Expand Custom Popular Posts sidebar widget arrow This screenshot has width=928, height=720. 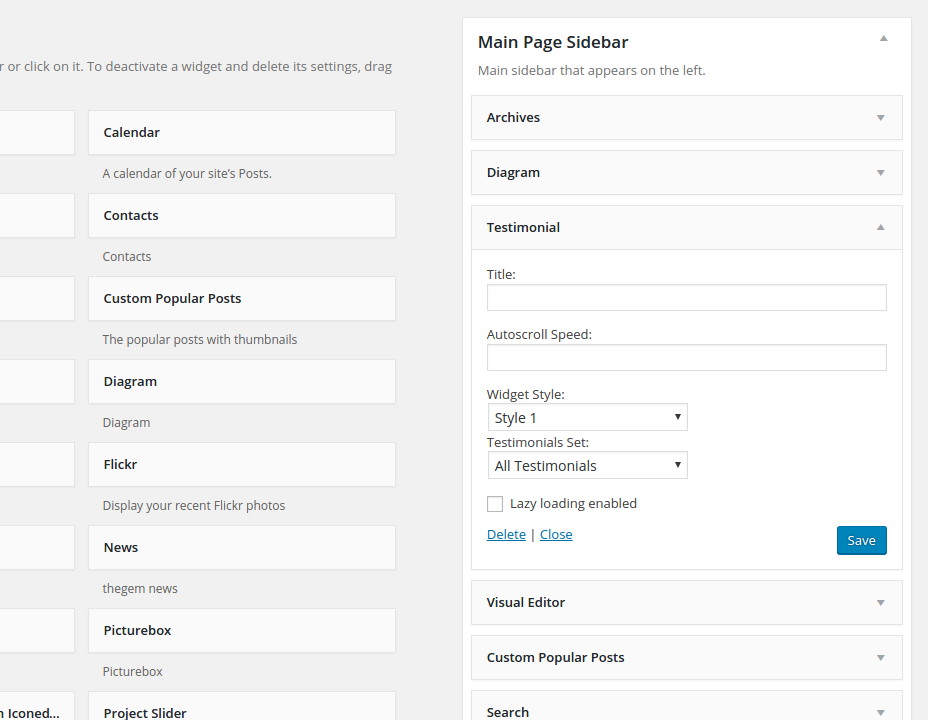click(x=880, y=658)
